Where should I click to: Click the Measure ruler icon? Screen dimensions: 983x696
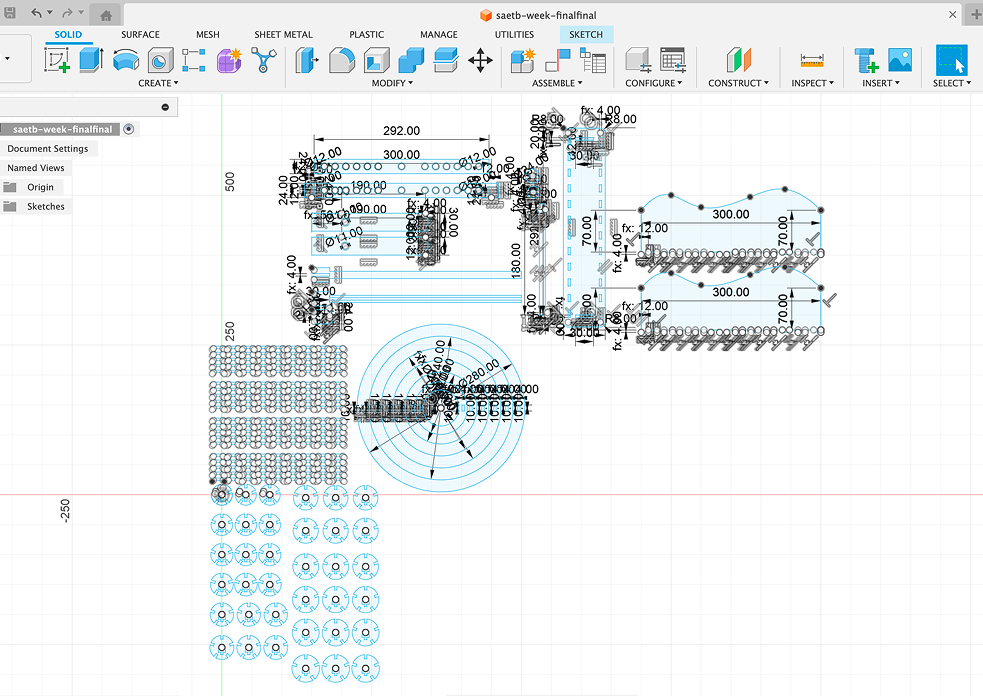(812, 60)
